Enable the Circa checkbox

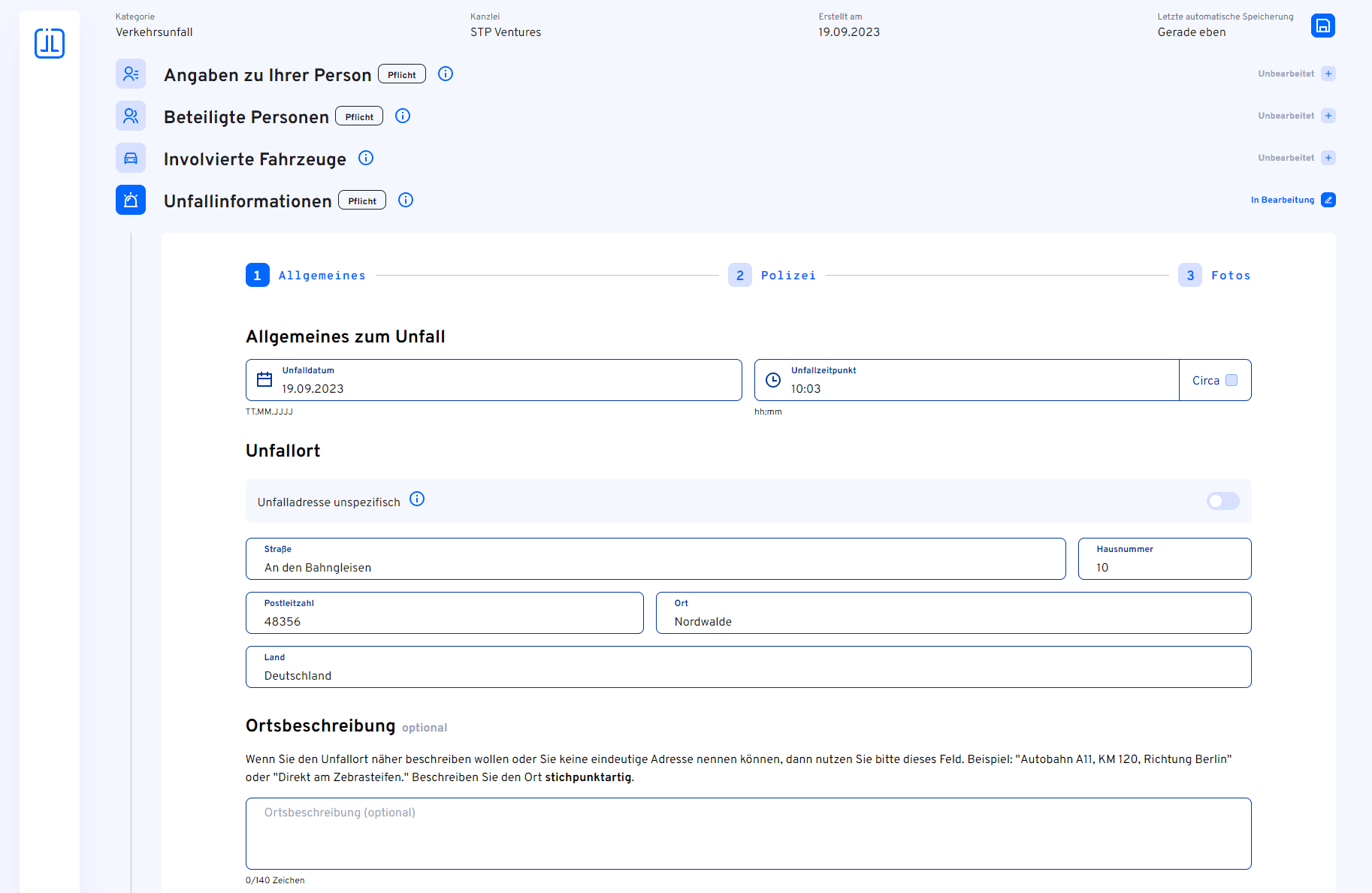coord(1231,380)
